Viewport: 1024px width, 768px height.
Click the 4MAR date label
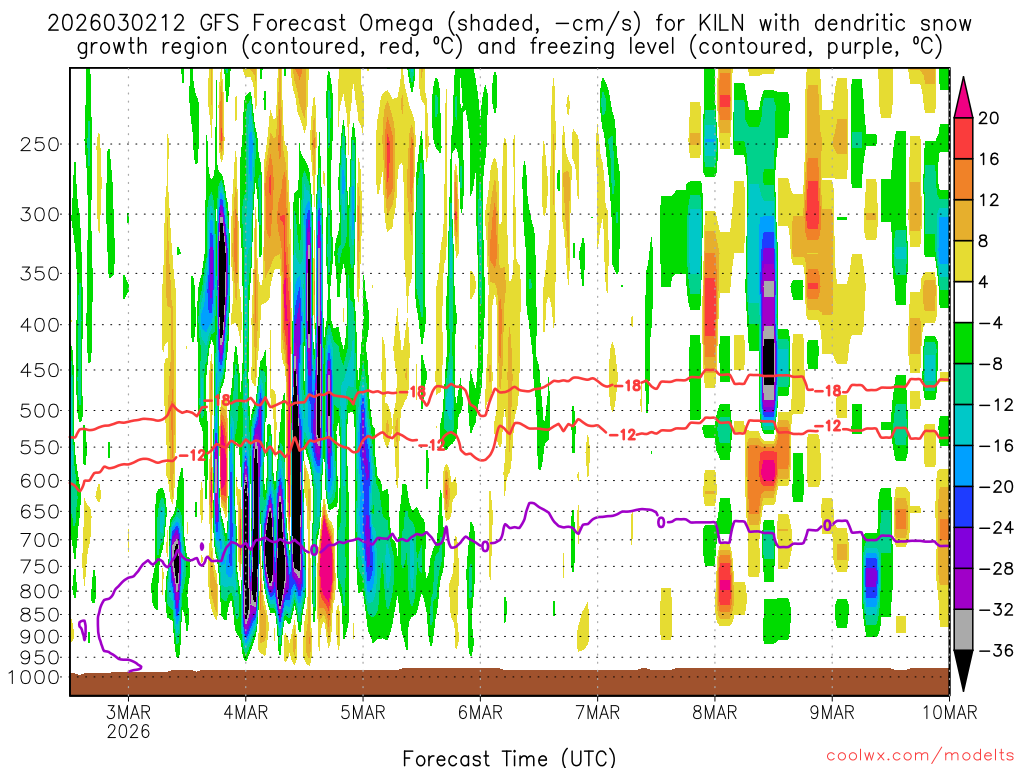[x=246, y=712]
